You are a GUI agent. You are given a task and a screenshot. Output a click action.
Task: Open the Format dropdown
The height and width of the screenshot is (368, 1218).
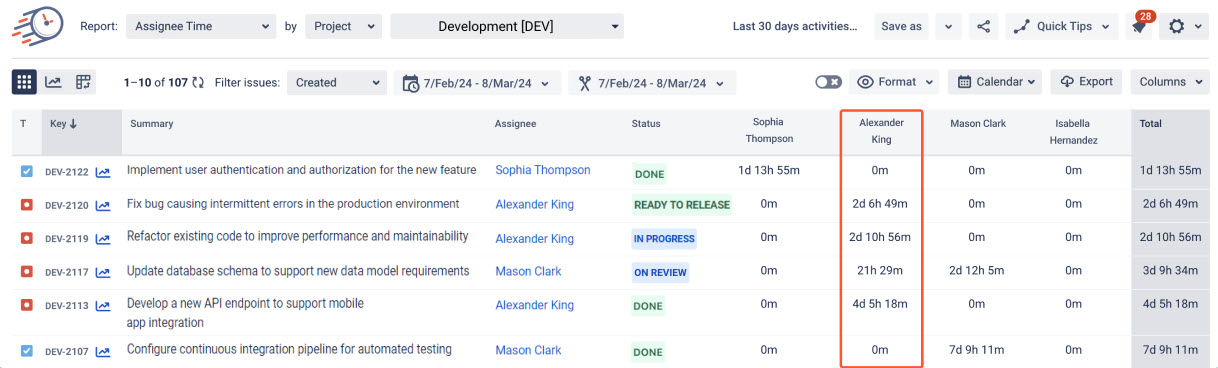coord(896,82)
